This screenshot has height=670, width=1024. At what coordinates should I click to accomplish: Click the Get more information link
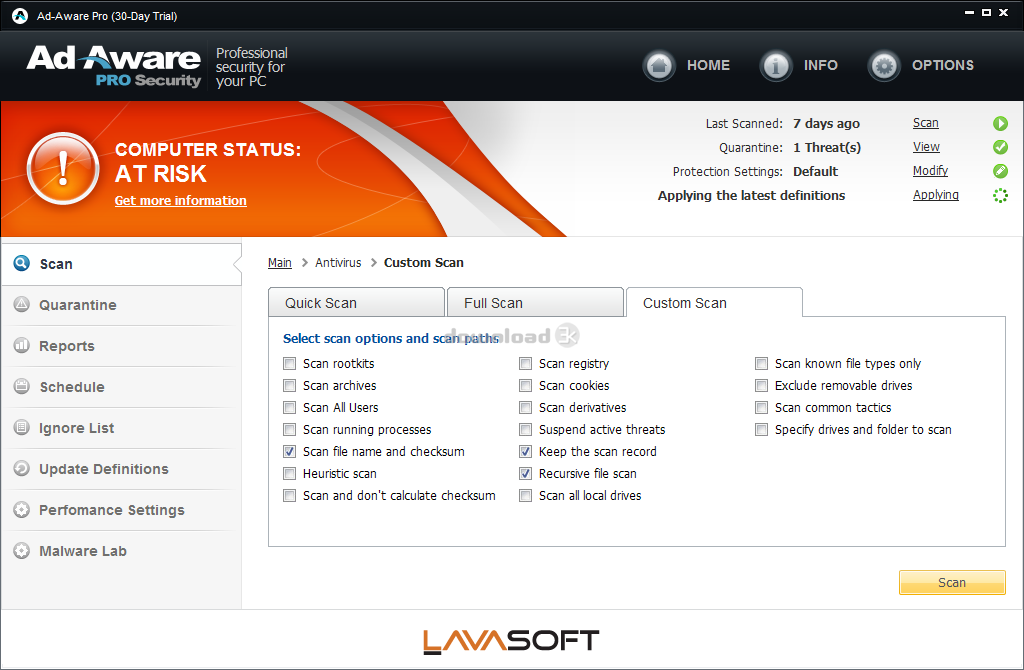click(181, 200)
